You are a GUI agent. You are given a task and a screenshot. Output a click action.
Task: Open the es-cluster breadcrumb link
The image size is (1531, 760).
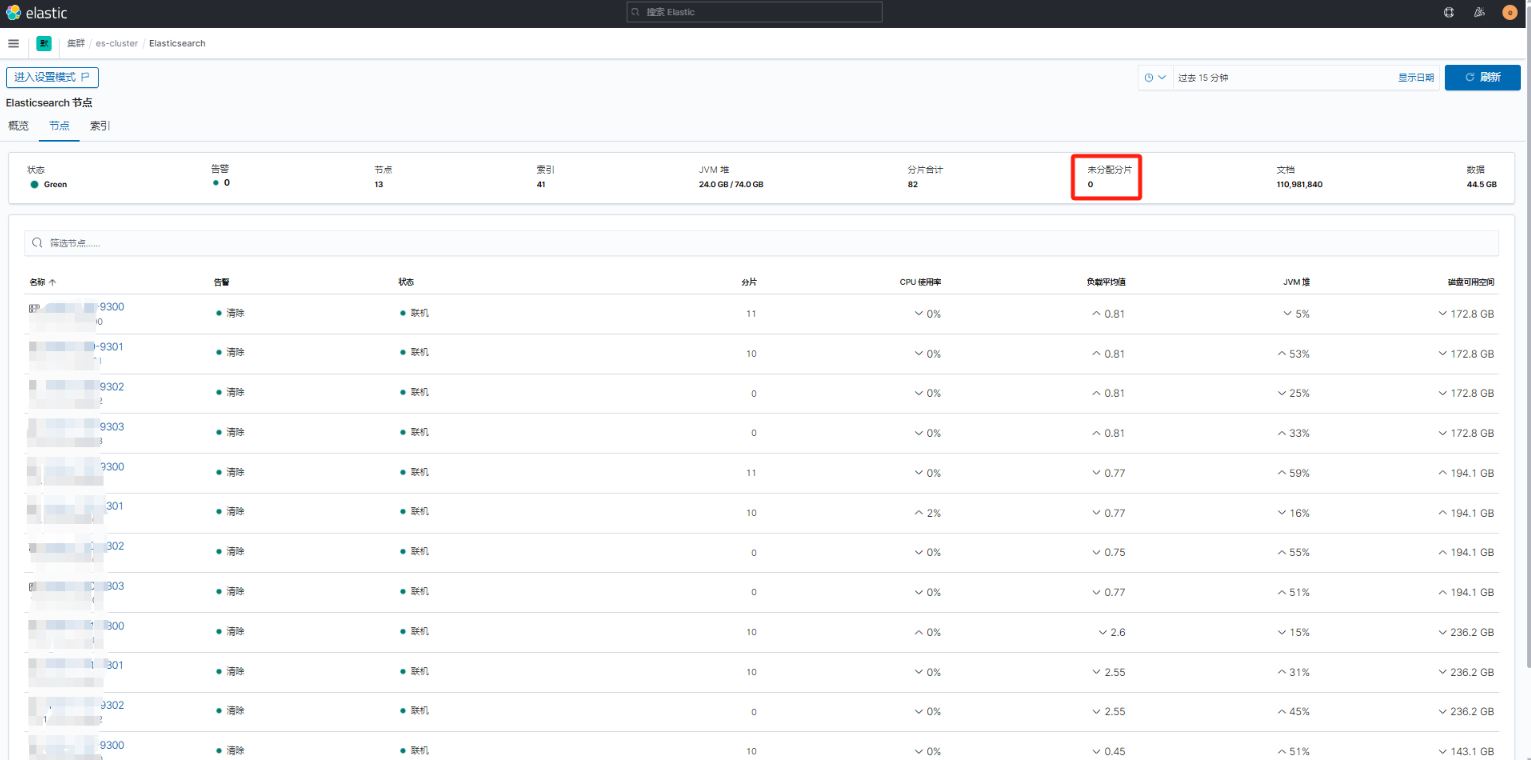point(115,43)
